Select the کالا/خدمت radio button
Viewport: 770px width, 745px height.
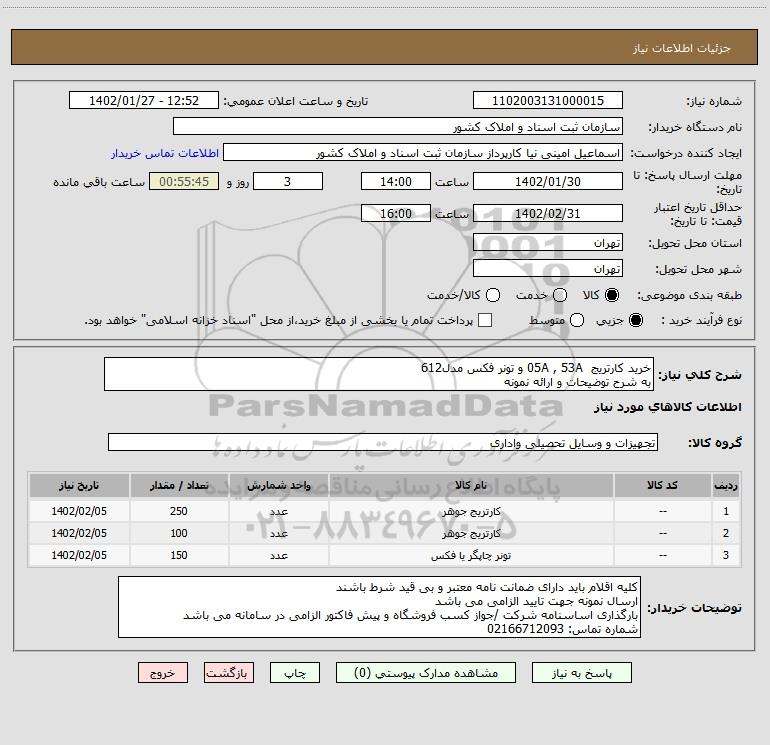point(493,295)
